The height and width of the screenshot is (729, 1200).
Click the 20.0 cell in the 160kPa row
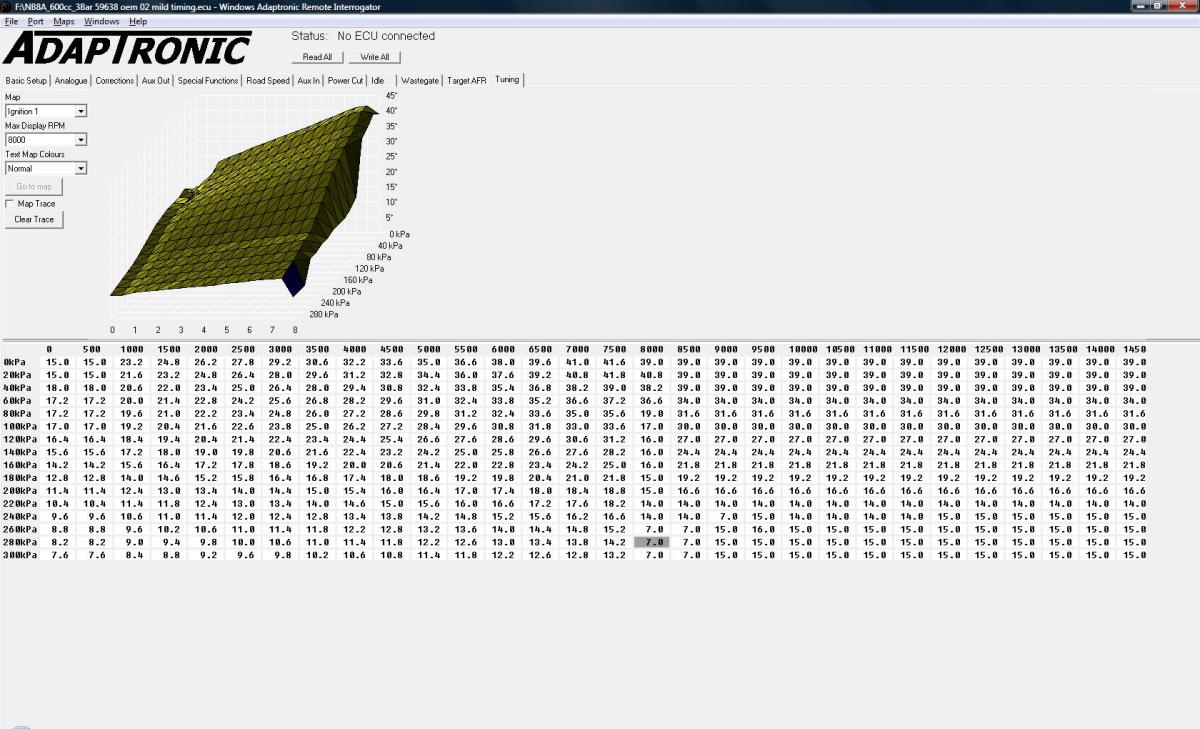tap(355, 465)
